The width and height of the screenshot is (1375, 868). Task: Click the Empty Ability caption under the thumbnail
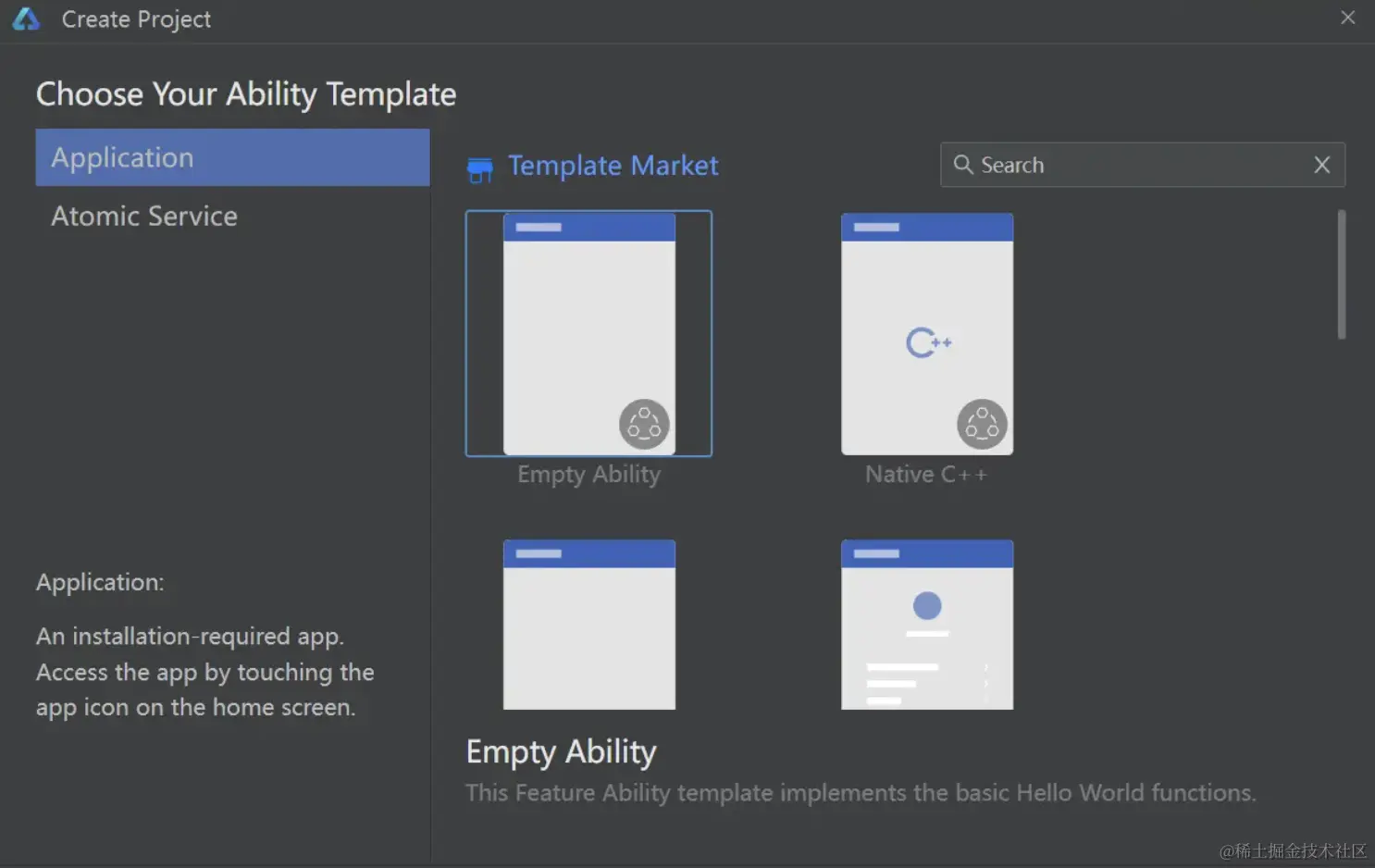point(588,475)
